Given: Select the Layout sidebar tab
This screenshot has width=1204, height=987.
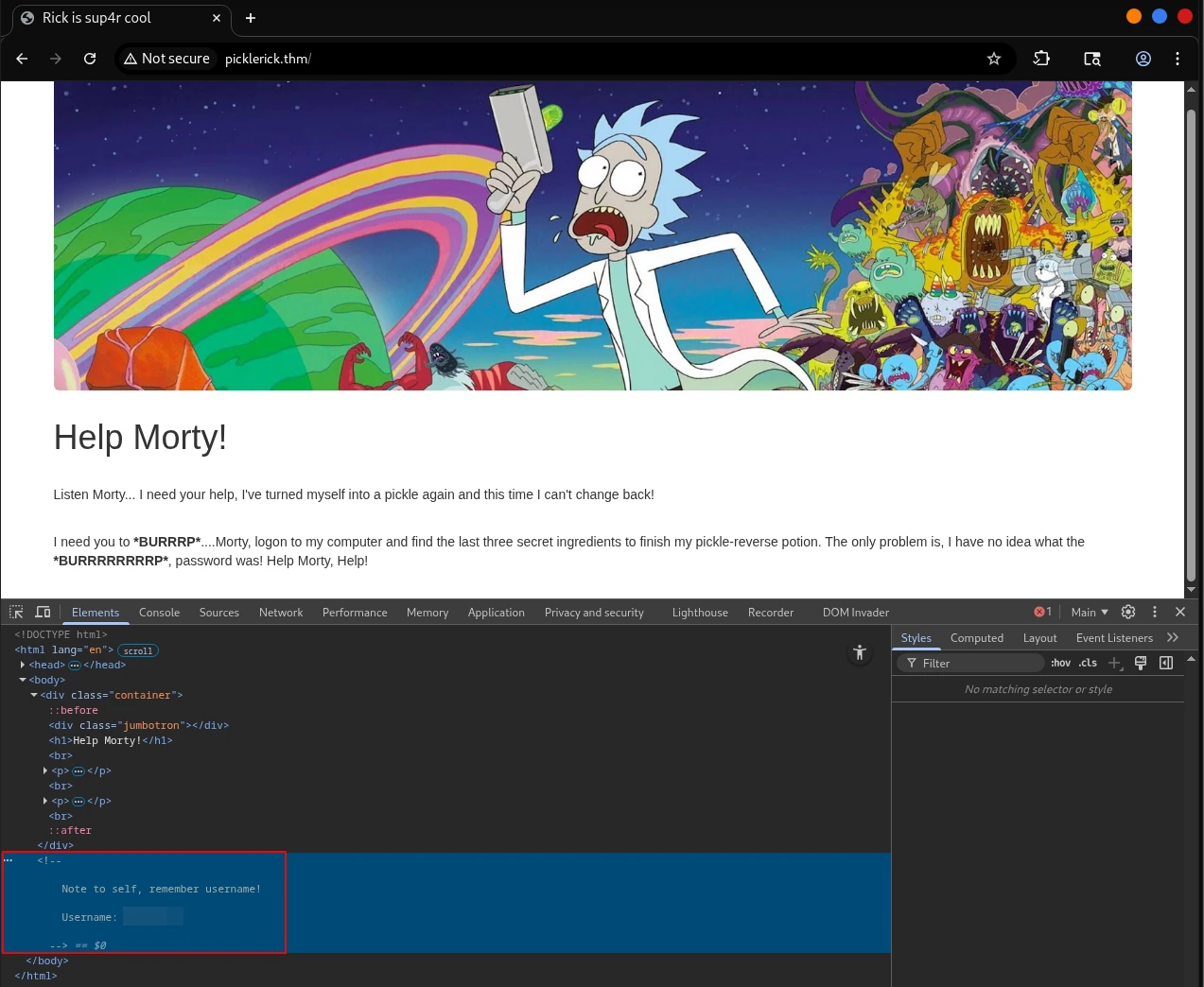Looking at the screenshot, I should pos(1039,638).
